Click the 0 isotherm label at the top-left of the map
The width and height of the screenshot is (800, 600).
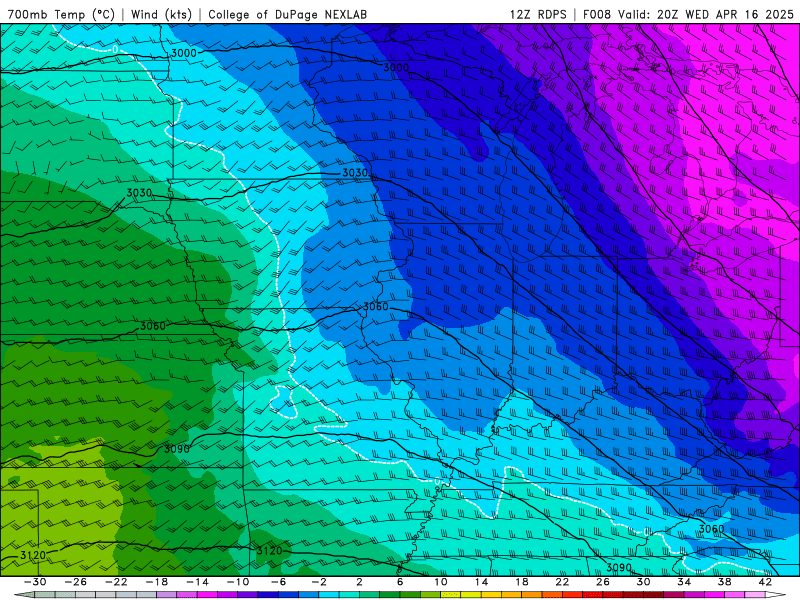pyautogui.click(x=115, y=49)
